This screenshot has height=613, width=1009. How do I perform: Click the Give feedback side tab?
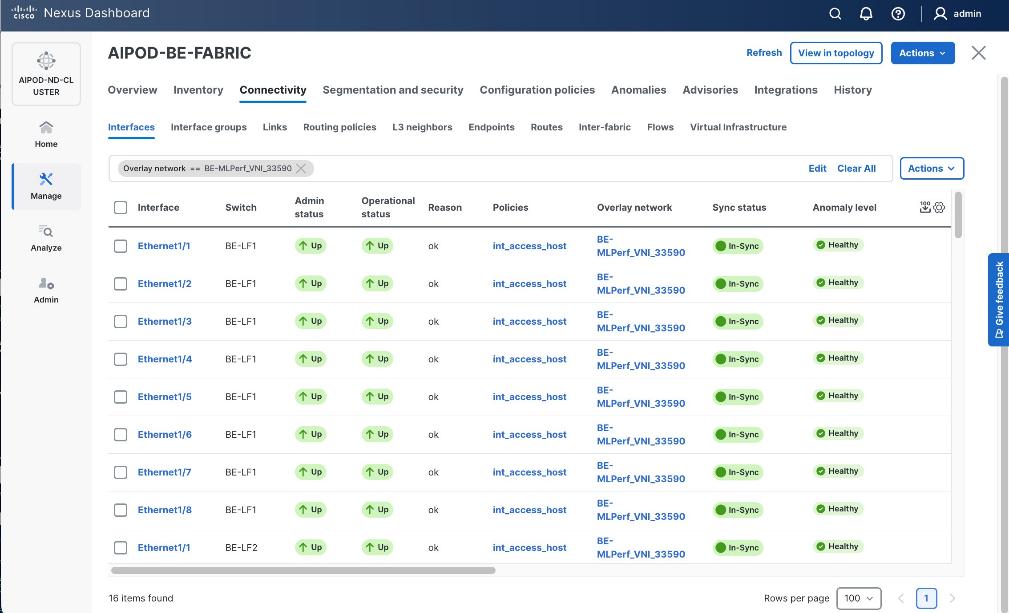pos(998,300)
